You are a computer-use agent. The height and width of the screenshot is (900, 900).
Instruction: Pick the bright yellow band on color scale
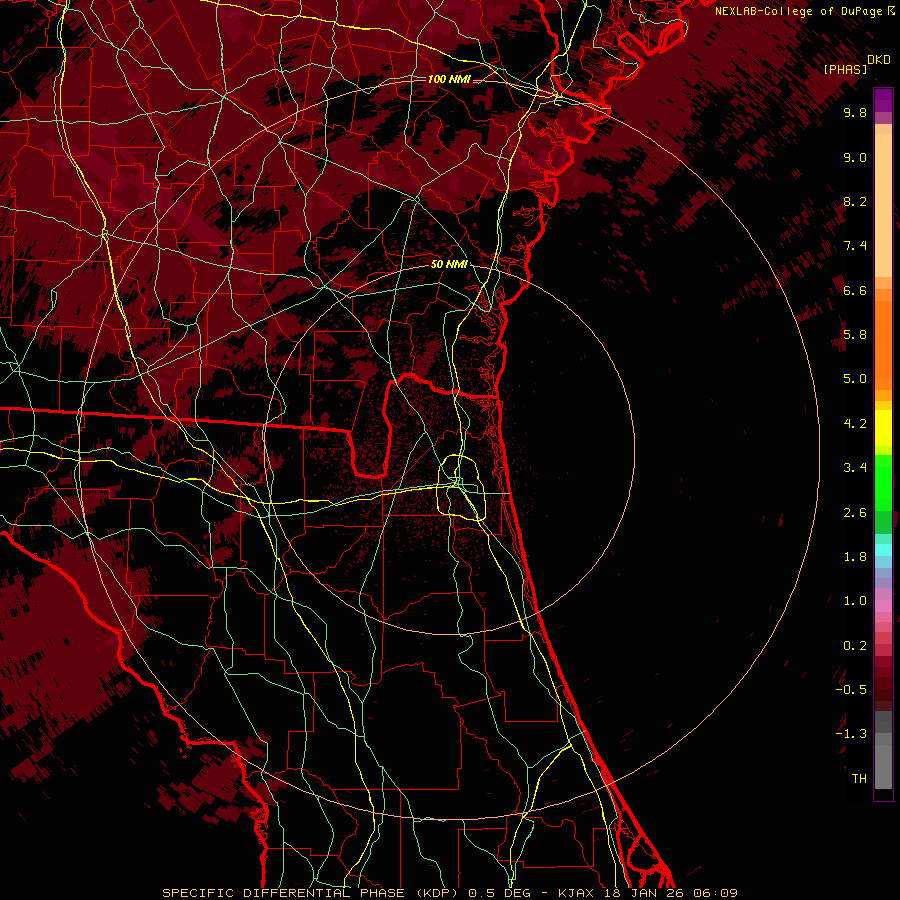click(883, 428)
